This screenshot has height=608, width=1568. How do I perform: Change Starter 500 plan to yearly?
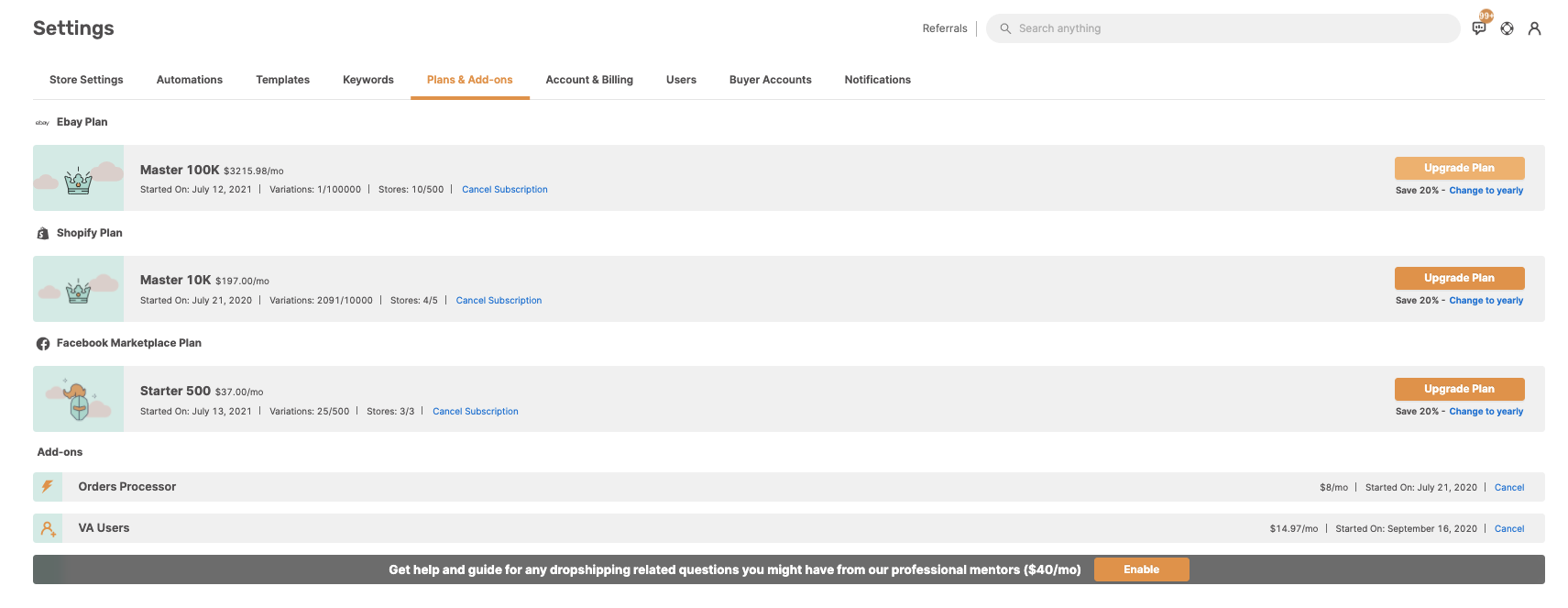[1486, 412]
